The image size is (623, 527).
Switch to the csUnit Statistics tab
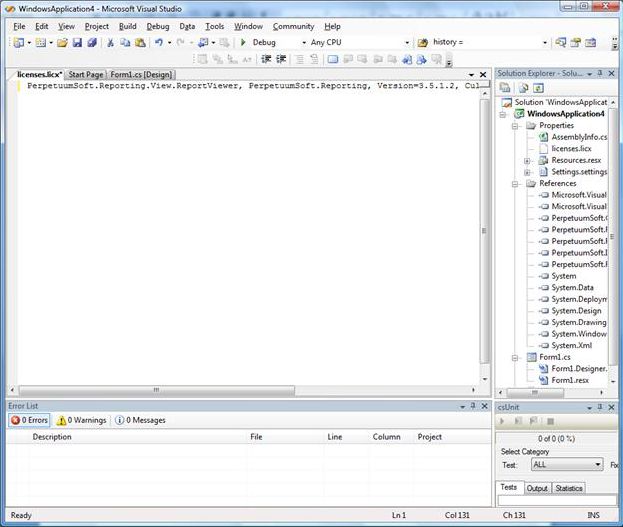point(569,488)
